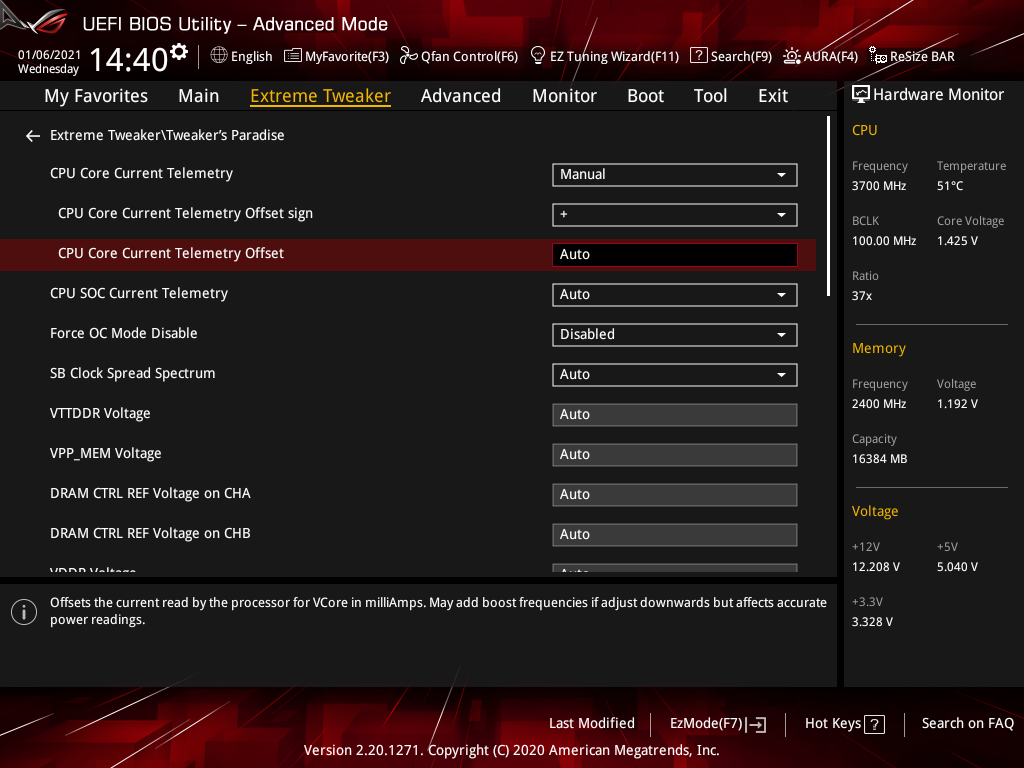Screen dimensions: 1024x768
Task: Select SB Clock Spread Spectrum label
Action: tap(133, 374)
